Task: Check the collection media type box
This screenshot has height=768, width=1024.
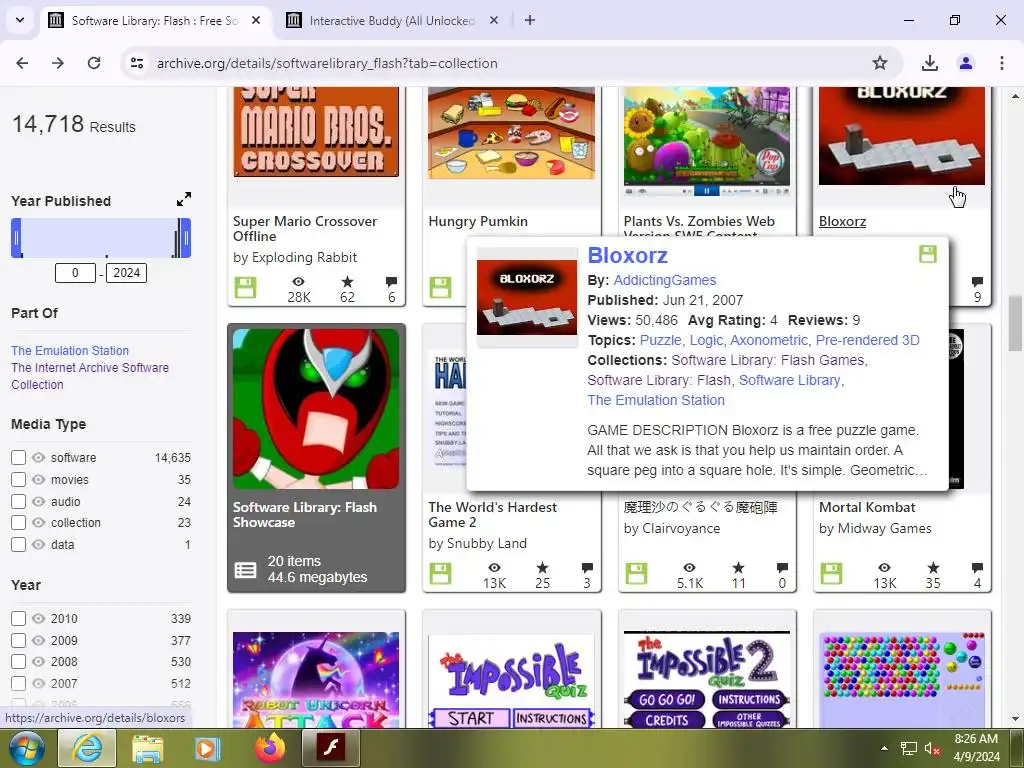Action: click(x=18, y=523)
